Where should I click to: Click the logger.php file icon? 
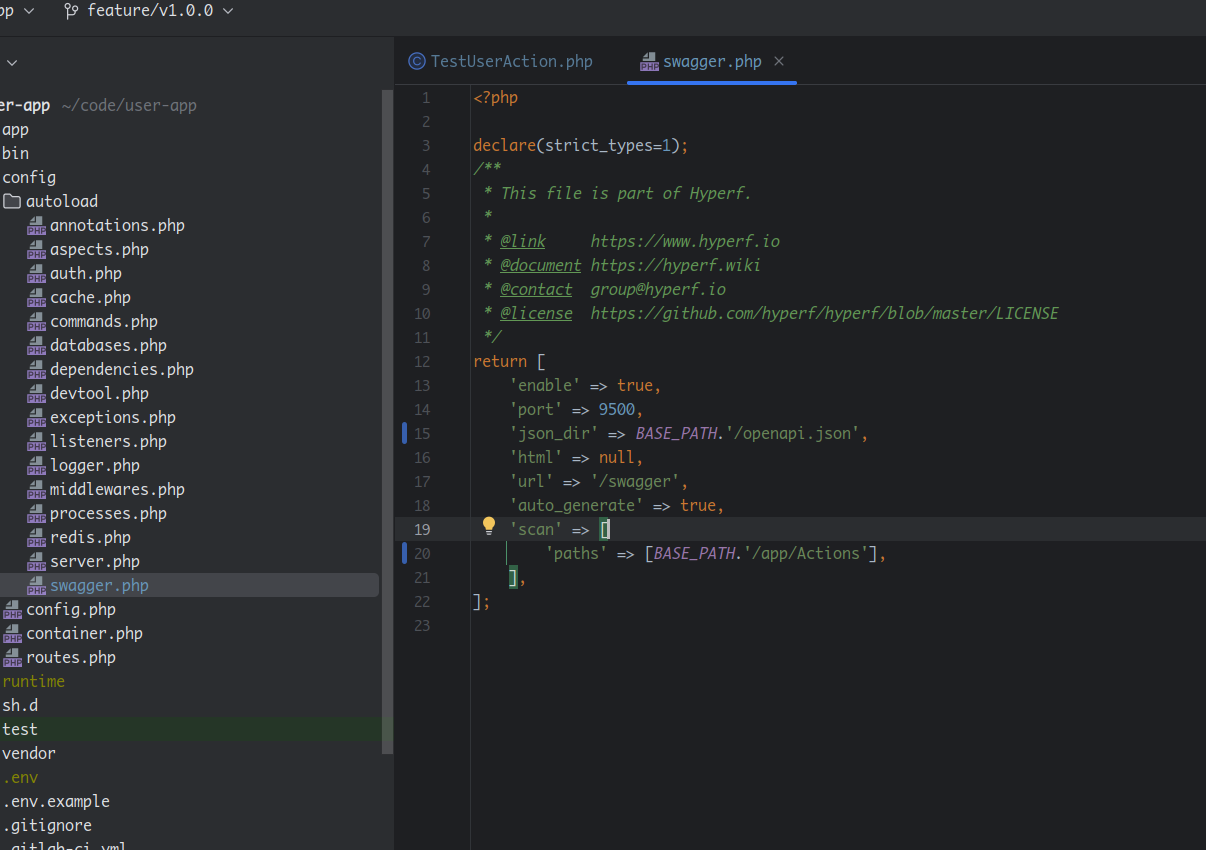click(37, 466)
